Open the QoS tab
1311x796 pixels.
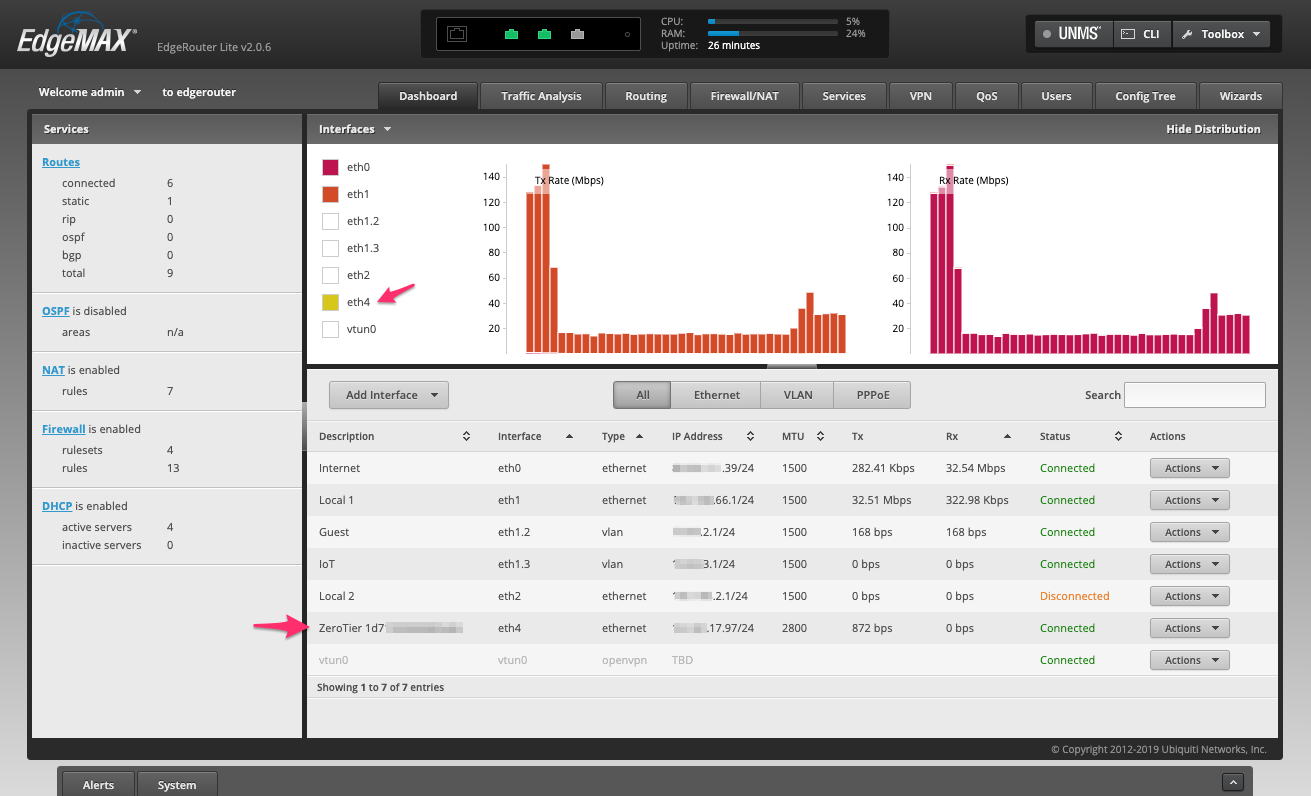click(986, 96)
